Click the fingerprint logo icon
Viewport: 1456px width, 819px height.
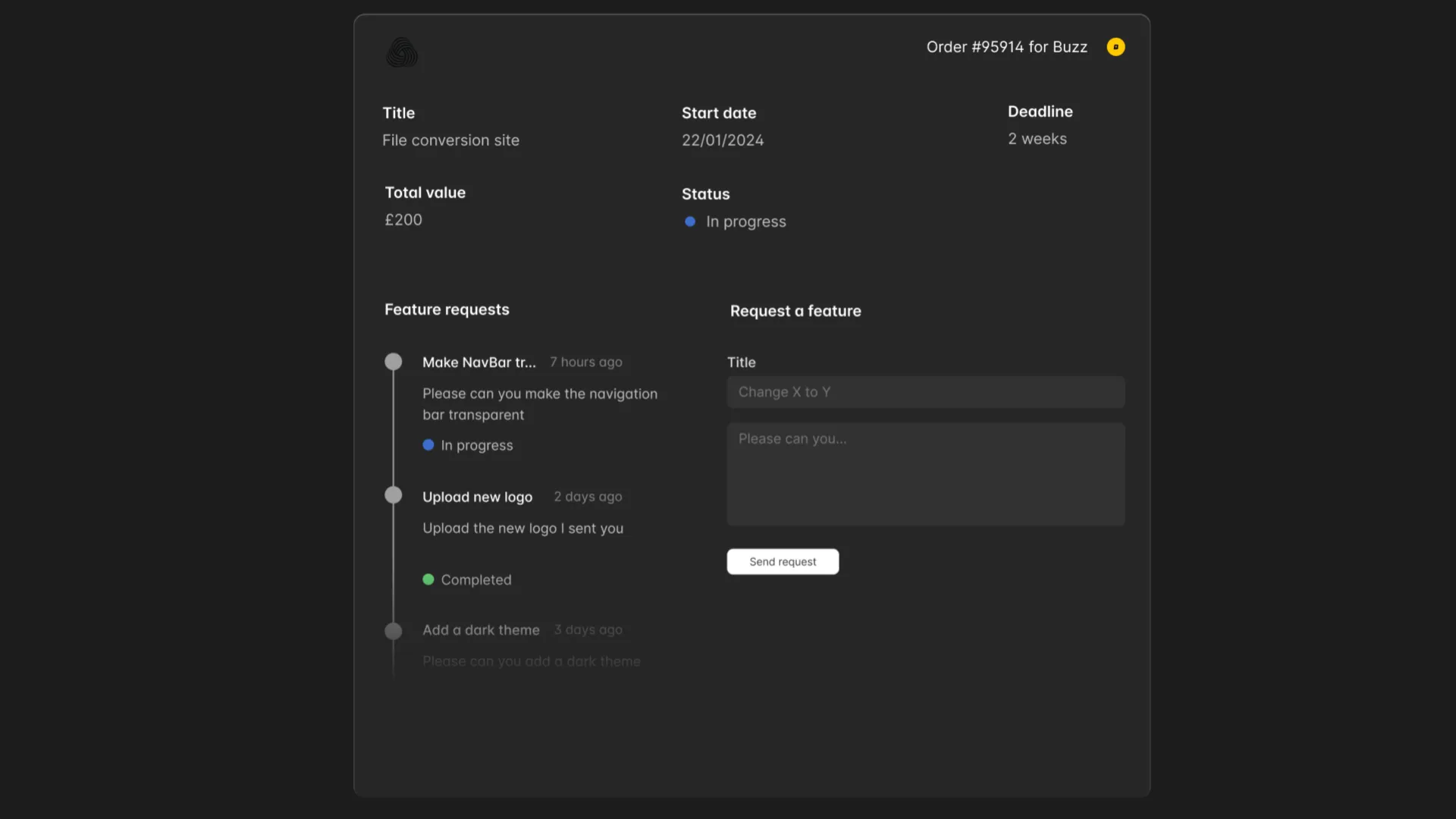tap(402, 52)
